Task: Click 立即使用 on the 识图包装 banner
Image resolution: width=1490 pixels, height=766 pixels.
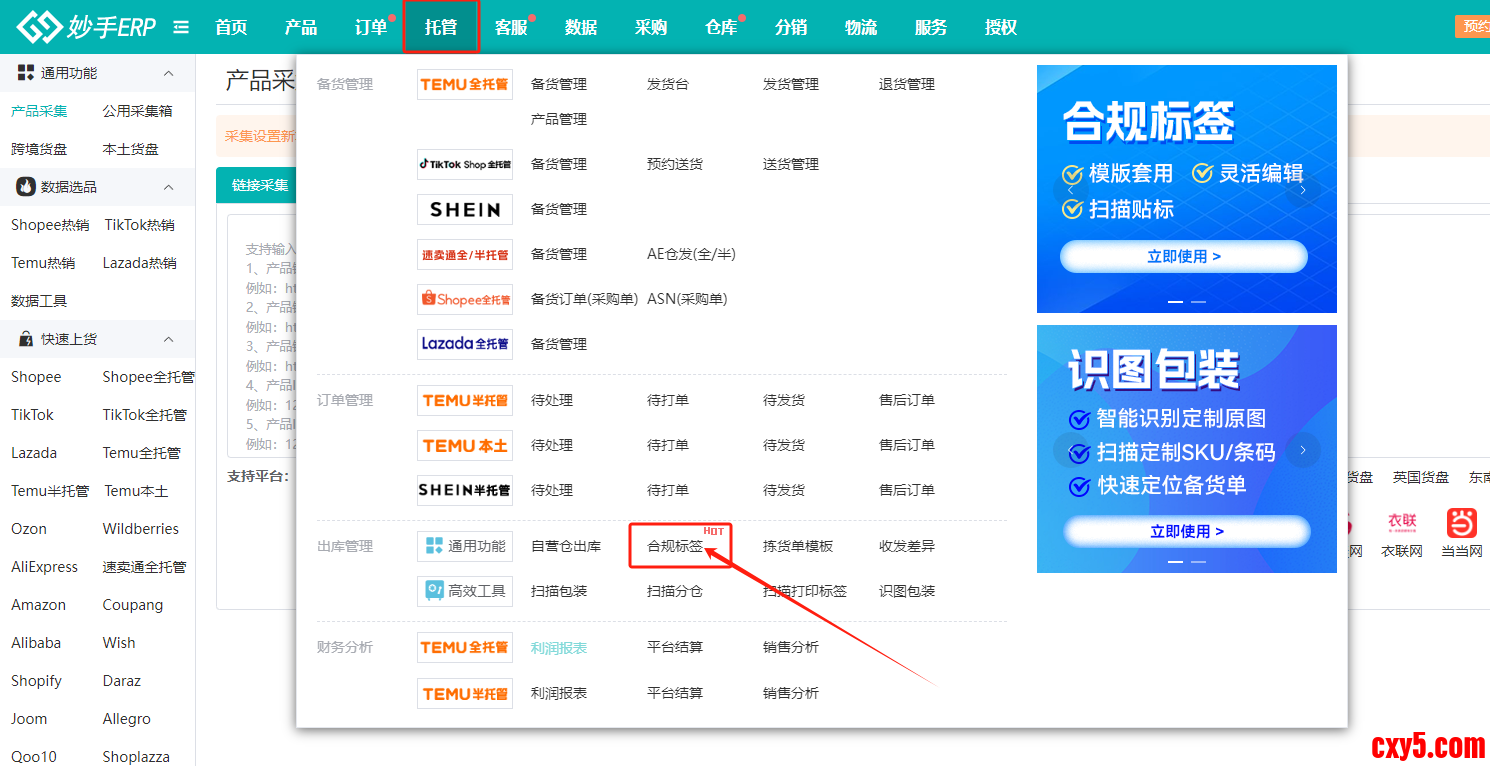Action: click(1187, 531)
